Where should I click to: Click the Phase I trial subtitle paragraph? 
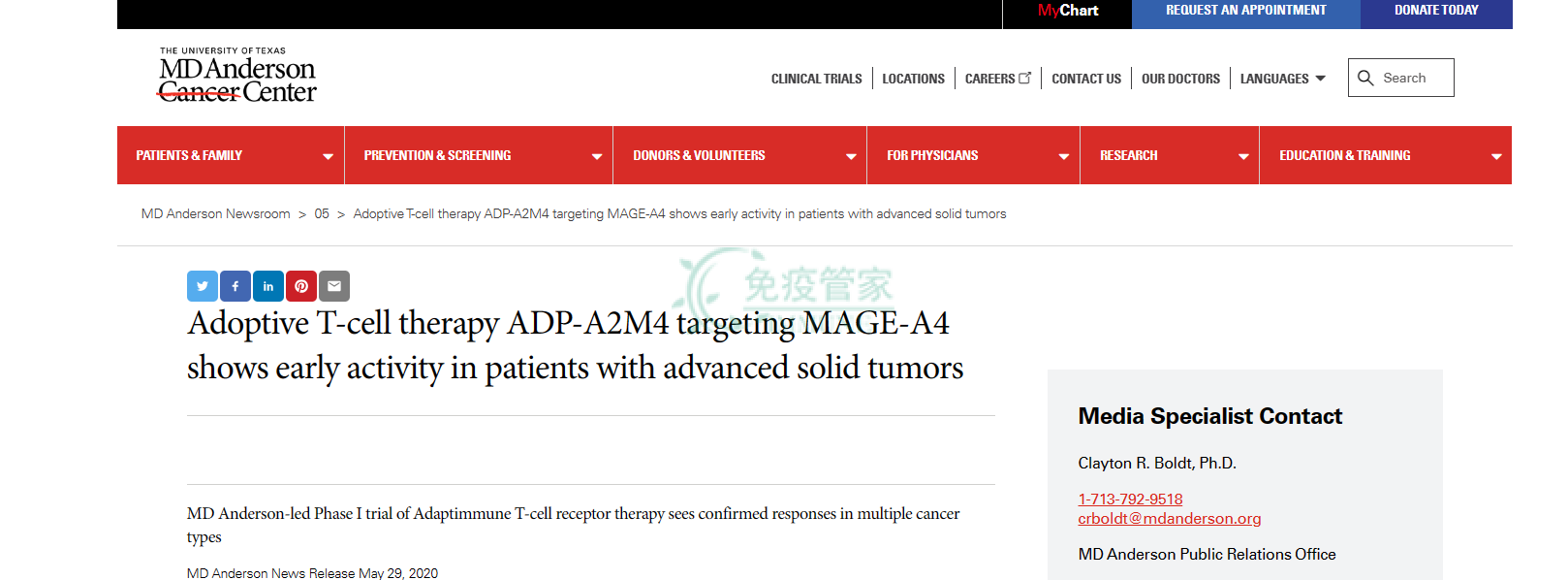574,525
